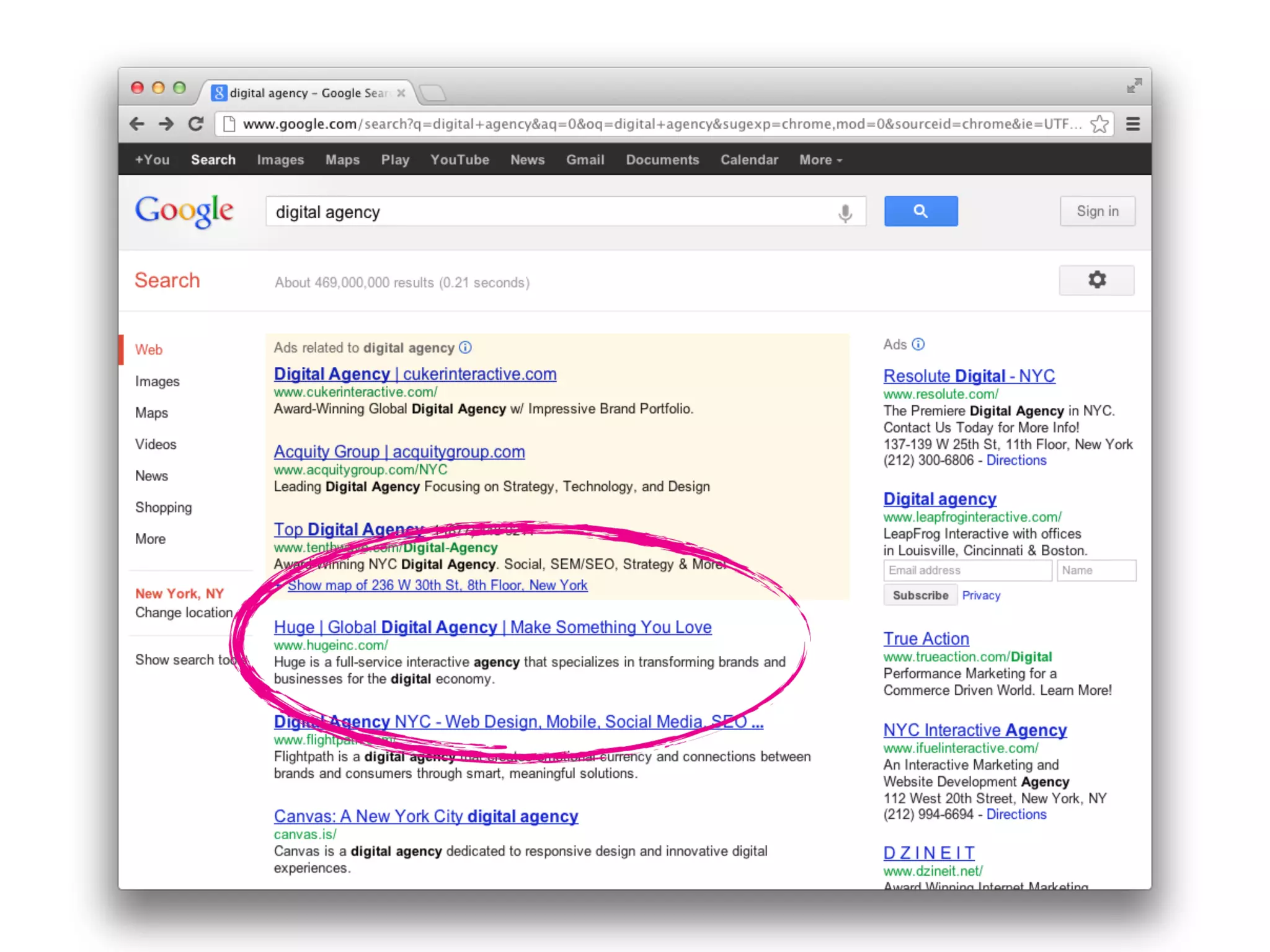The height and width of the screenshot is (952, 1270).
Task: Click into the Email address field
Action: coord(967,570)
